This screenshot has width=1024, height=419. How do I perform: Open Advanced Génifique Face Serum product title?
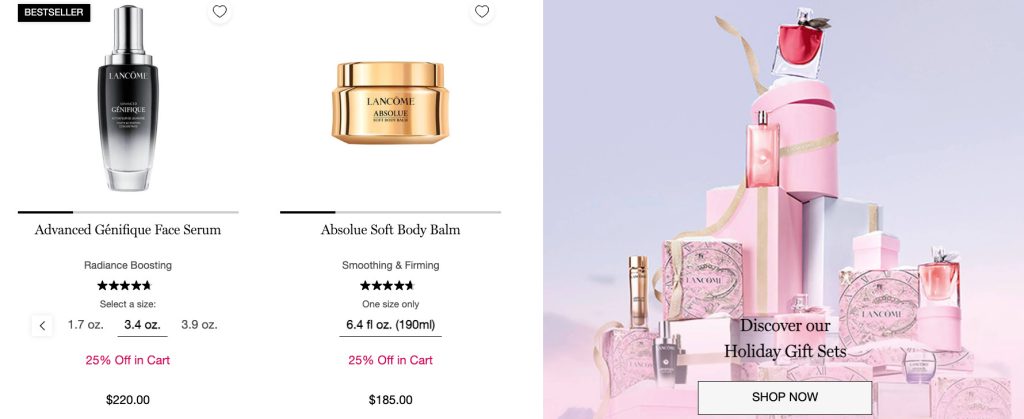point(128,230)
